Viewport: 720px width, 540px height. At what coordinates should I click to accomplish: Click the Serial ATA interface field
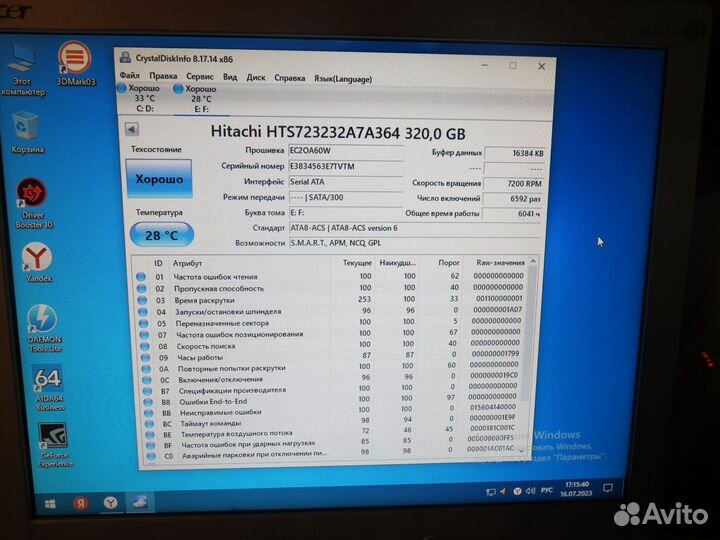tap(345, 182)
